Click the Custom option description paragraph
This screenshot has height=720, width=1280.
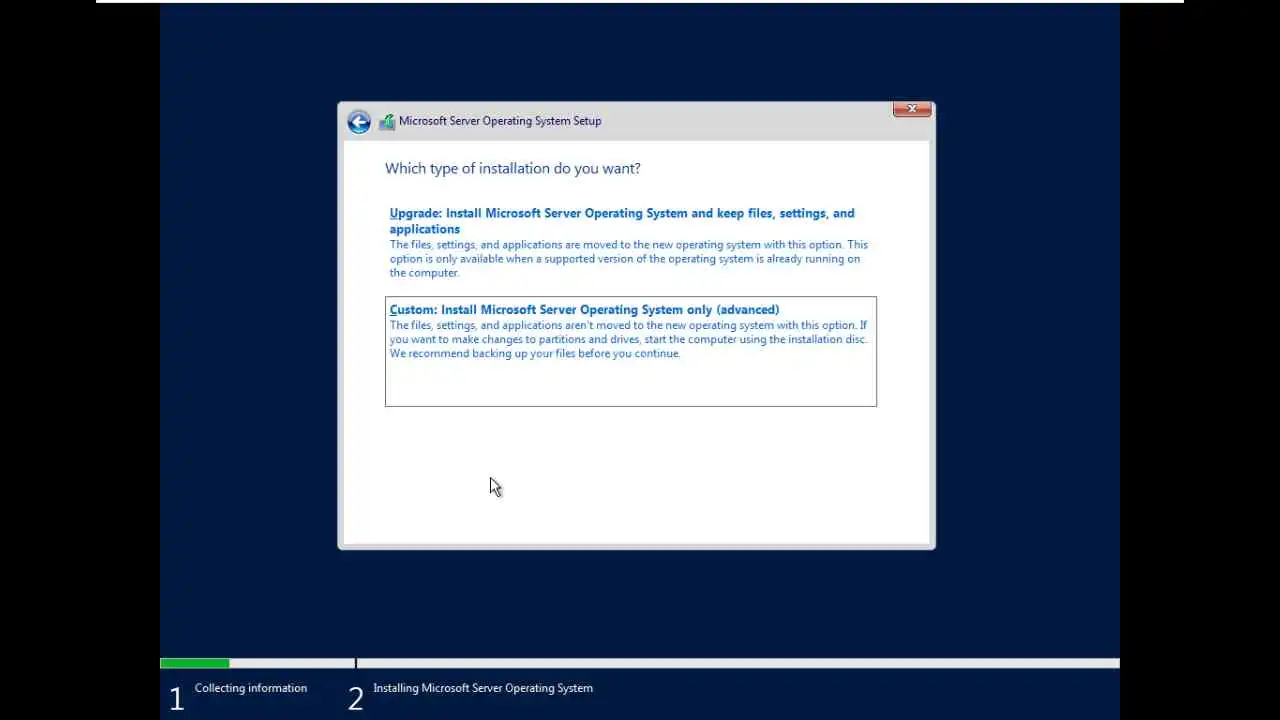coord(628,339)
